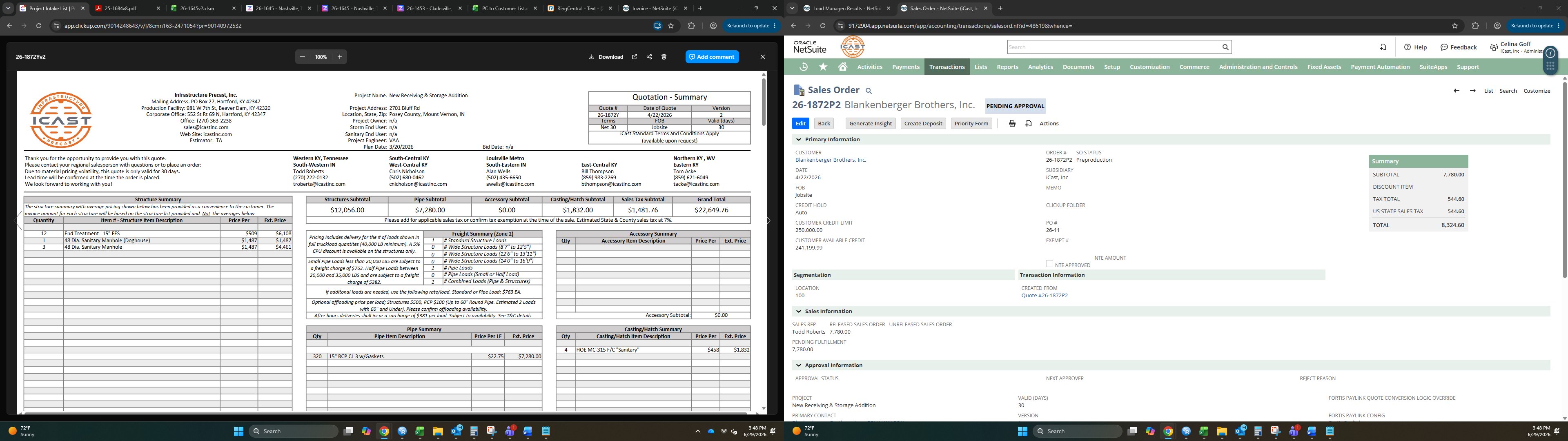Click the magnifier icon in NetSuite search box
This screenshot has height=441, width=1568.
[1226, 47]
